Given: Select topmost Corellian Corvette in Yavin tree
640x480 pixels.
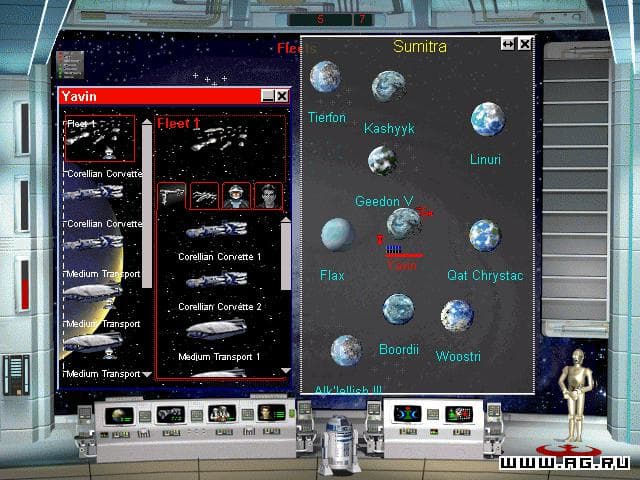Looking at the screenshot, I should click(94, 192).
